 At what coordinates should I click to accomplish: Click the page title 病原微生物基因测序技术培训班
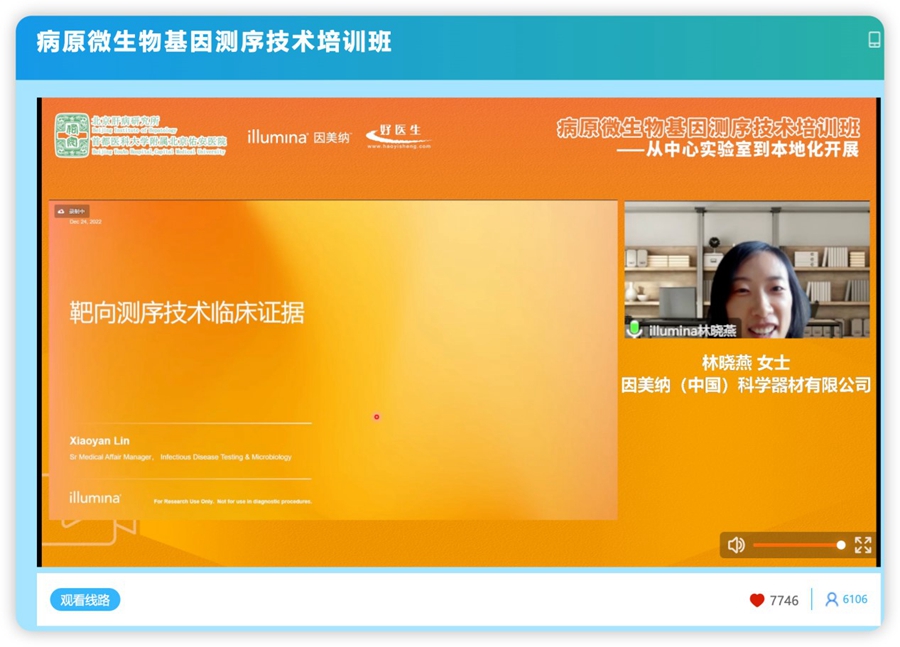214,41
